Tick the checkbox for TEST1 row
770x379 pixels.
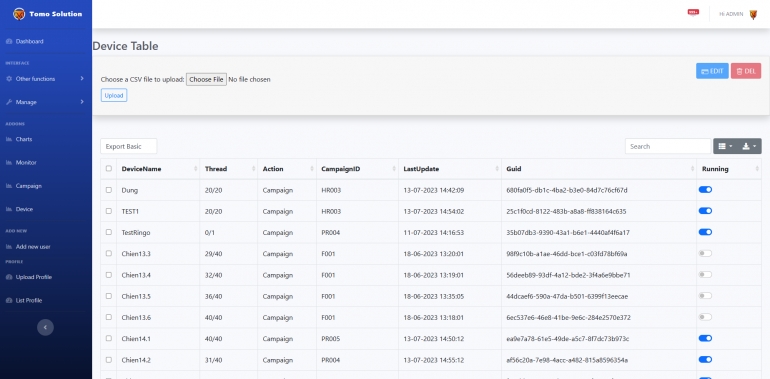click(109, 211)
